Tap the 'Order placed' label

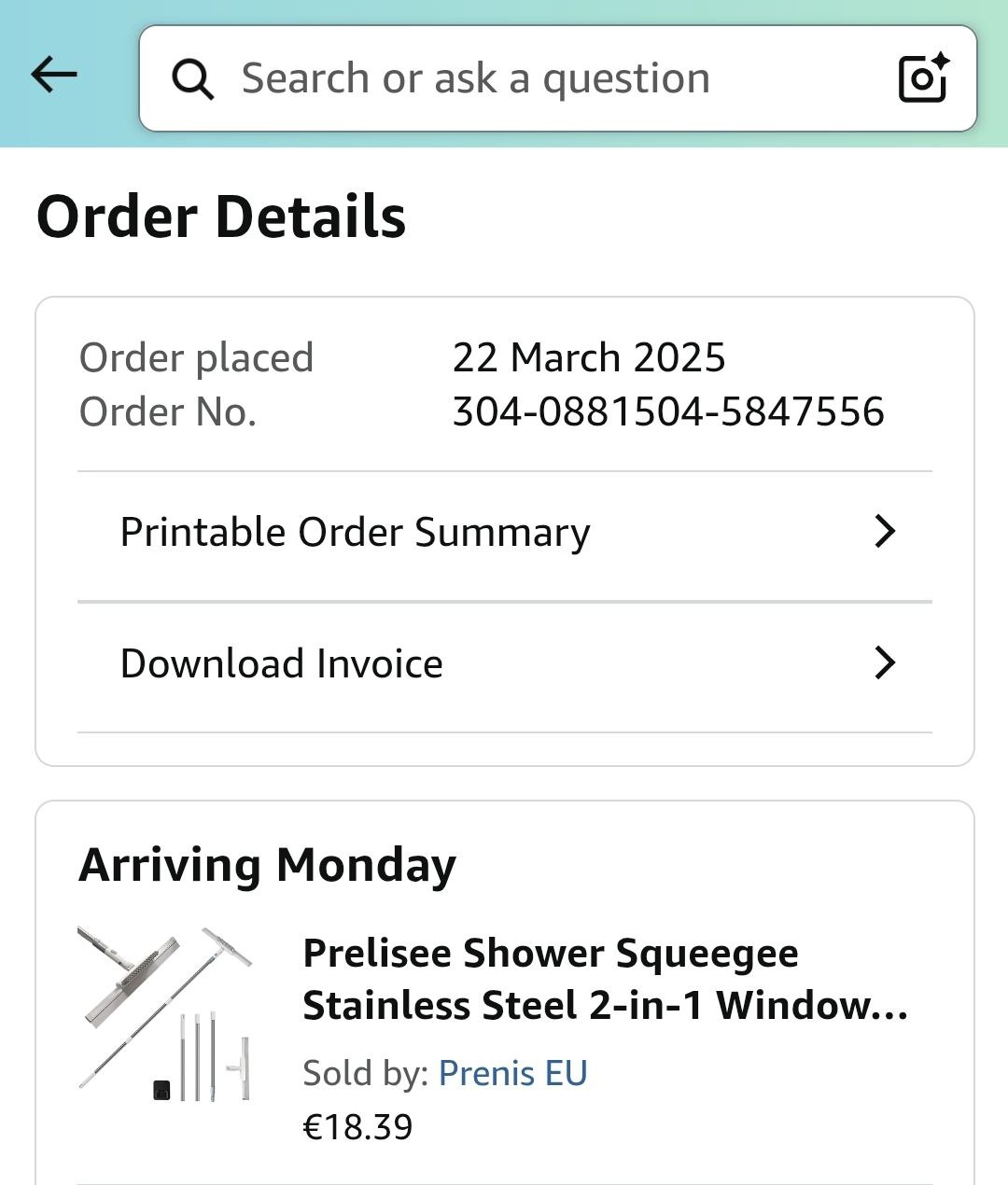[196, 357]
